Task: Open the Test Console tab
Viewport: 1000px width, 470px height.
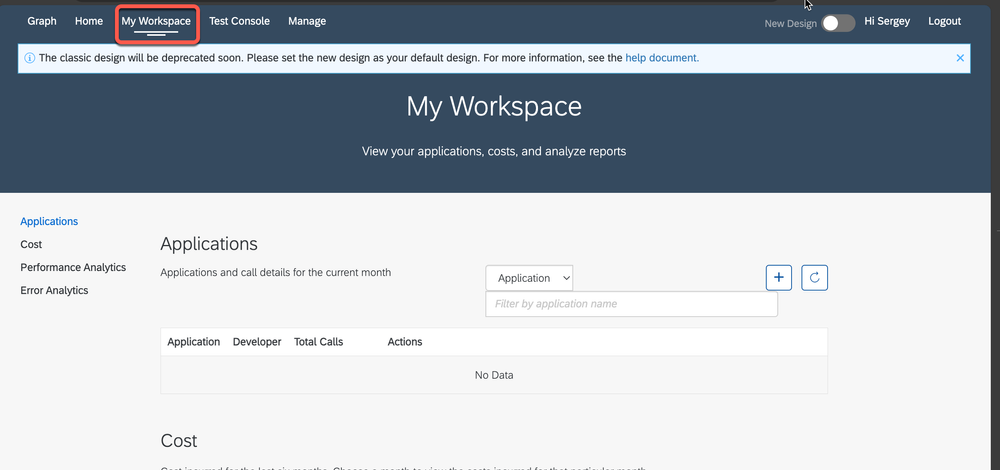Action: tap(239, 21)
